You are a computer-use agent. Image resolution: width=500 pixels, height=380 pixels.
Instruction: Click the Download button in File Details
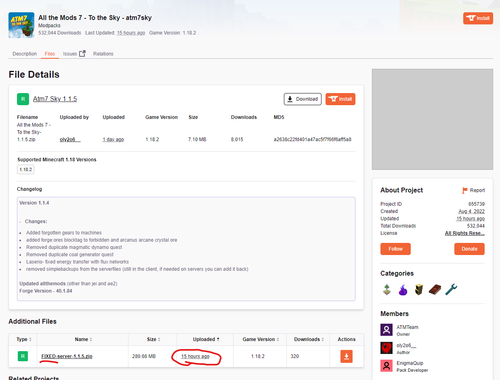pos(303,99)
